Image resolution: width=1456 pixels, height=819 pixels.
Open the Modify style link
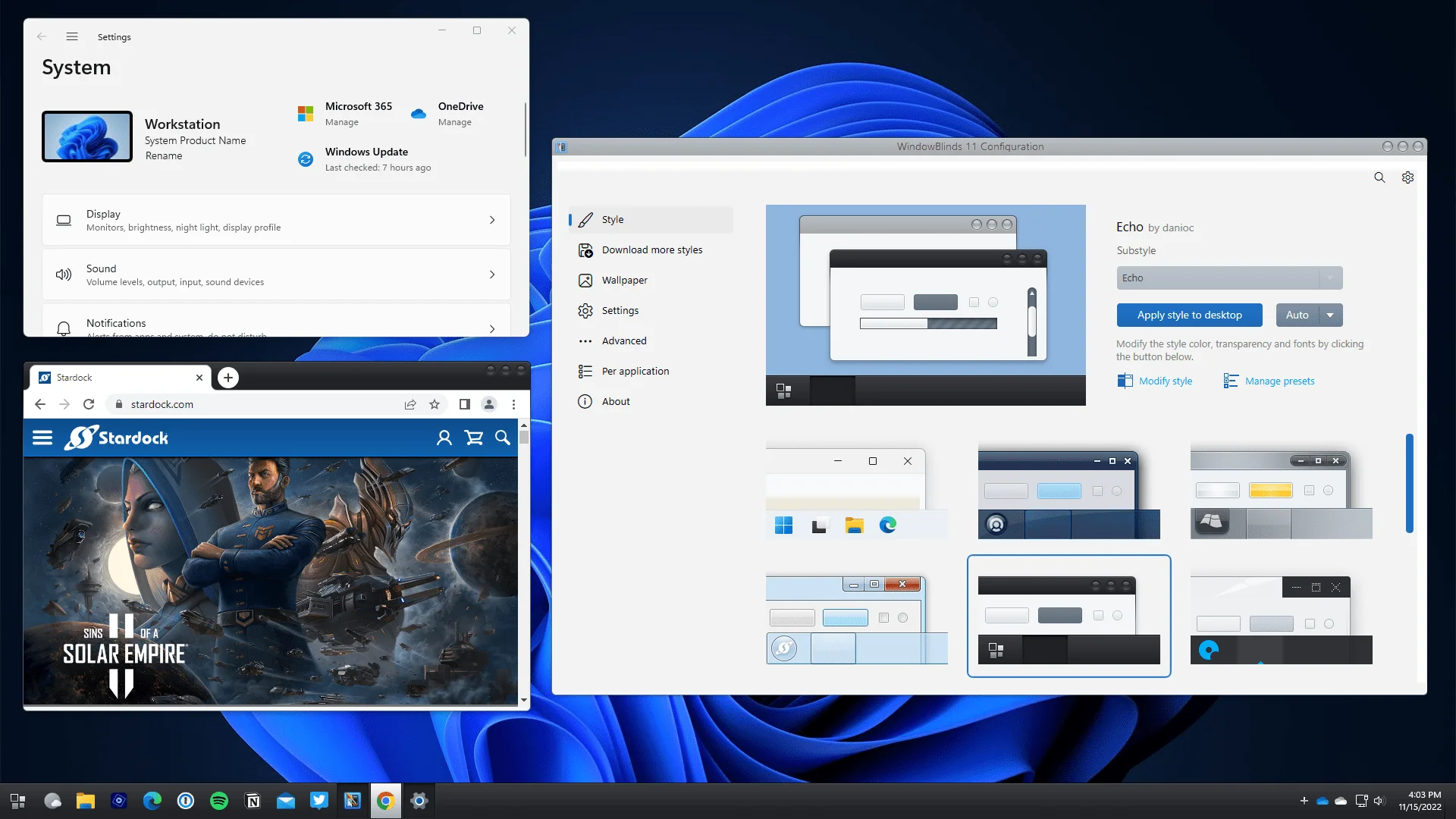coord(1164,381)
